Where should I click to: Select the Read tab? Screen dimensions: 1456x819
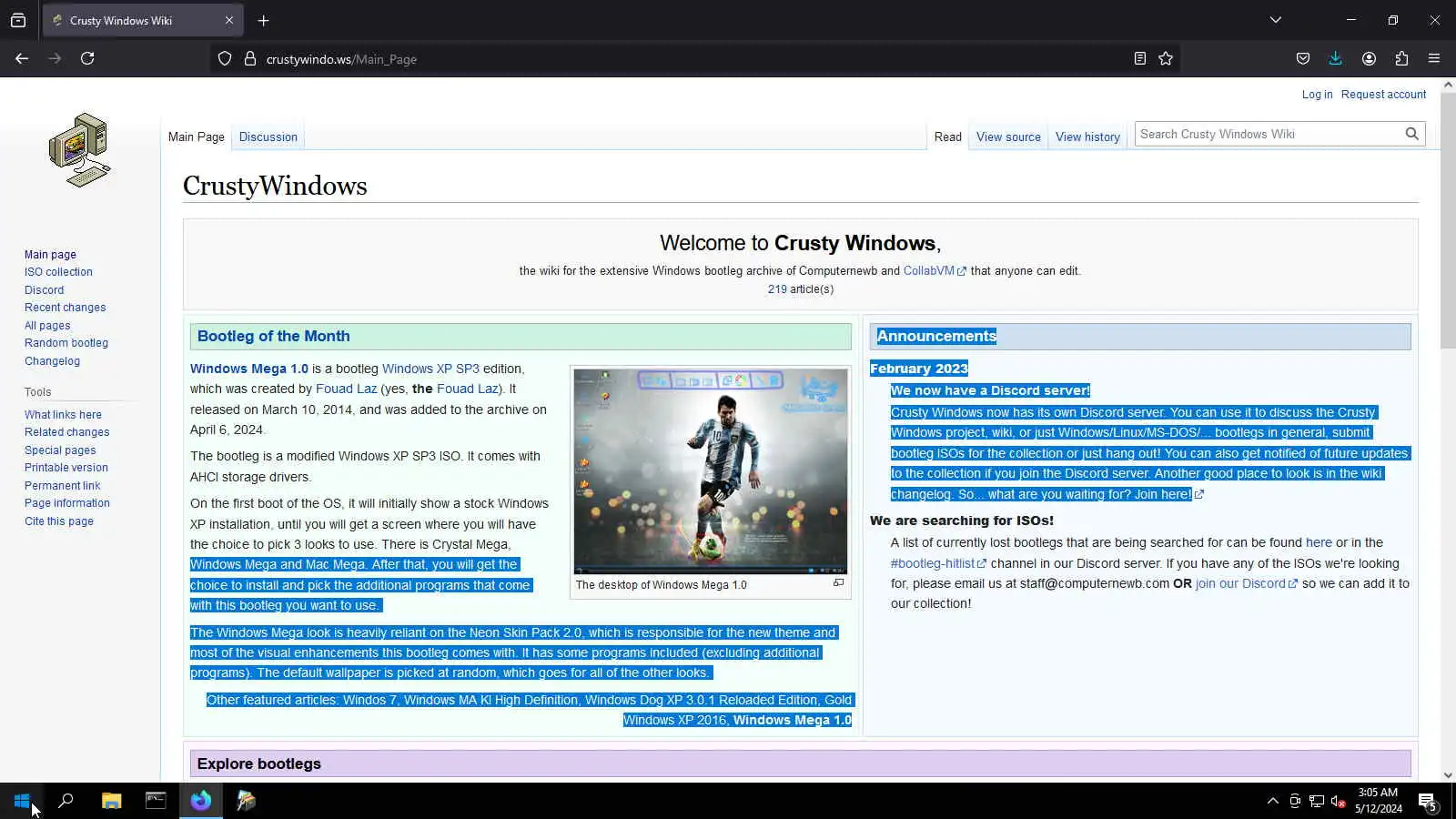(x=947, y=137)
